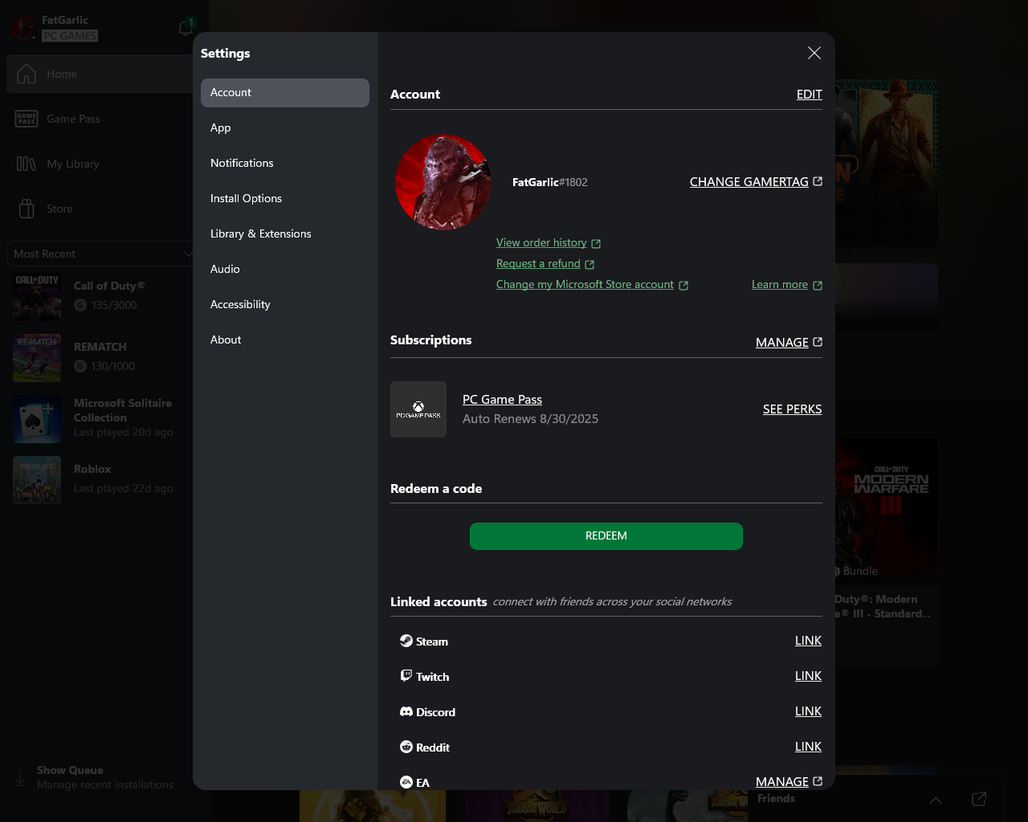Click Change my Microsoft Store account
The image size is (1028, 822).
[x=592, y=284]
